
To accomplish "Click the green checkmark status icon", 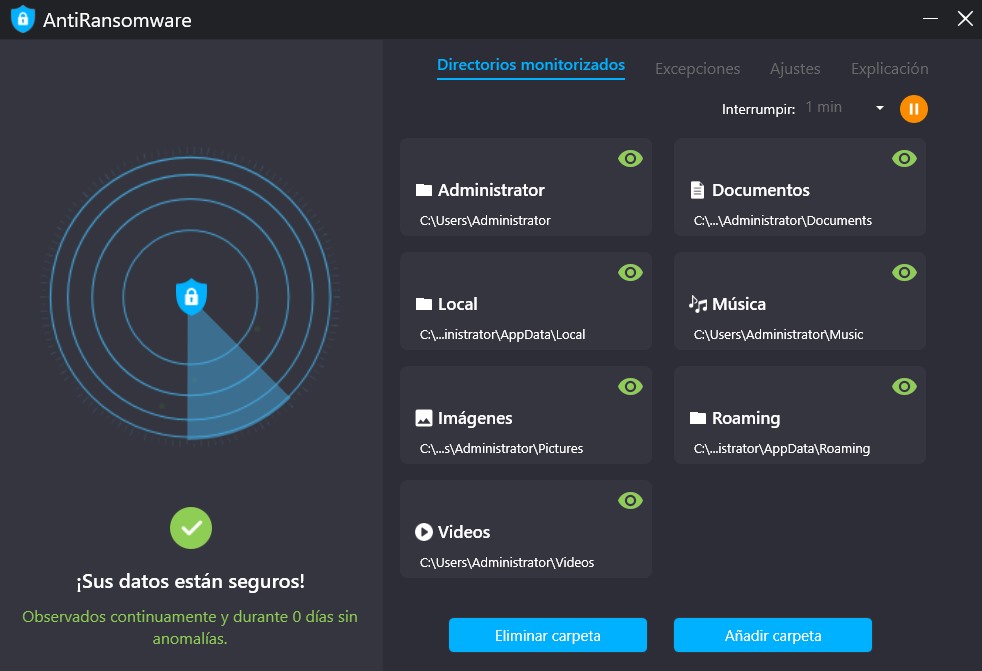I will (191, 528).
